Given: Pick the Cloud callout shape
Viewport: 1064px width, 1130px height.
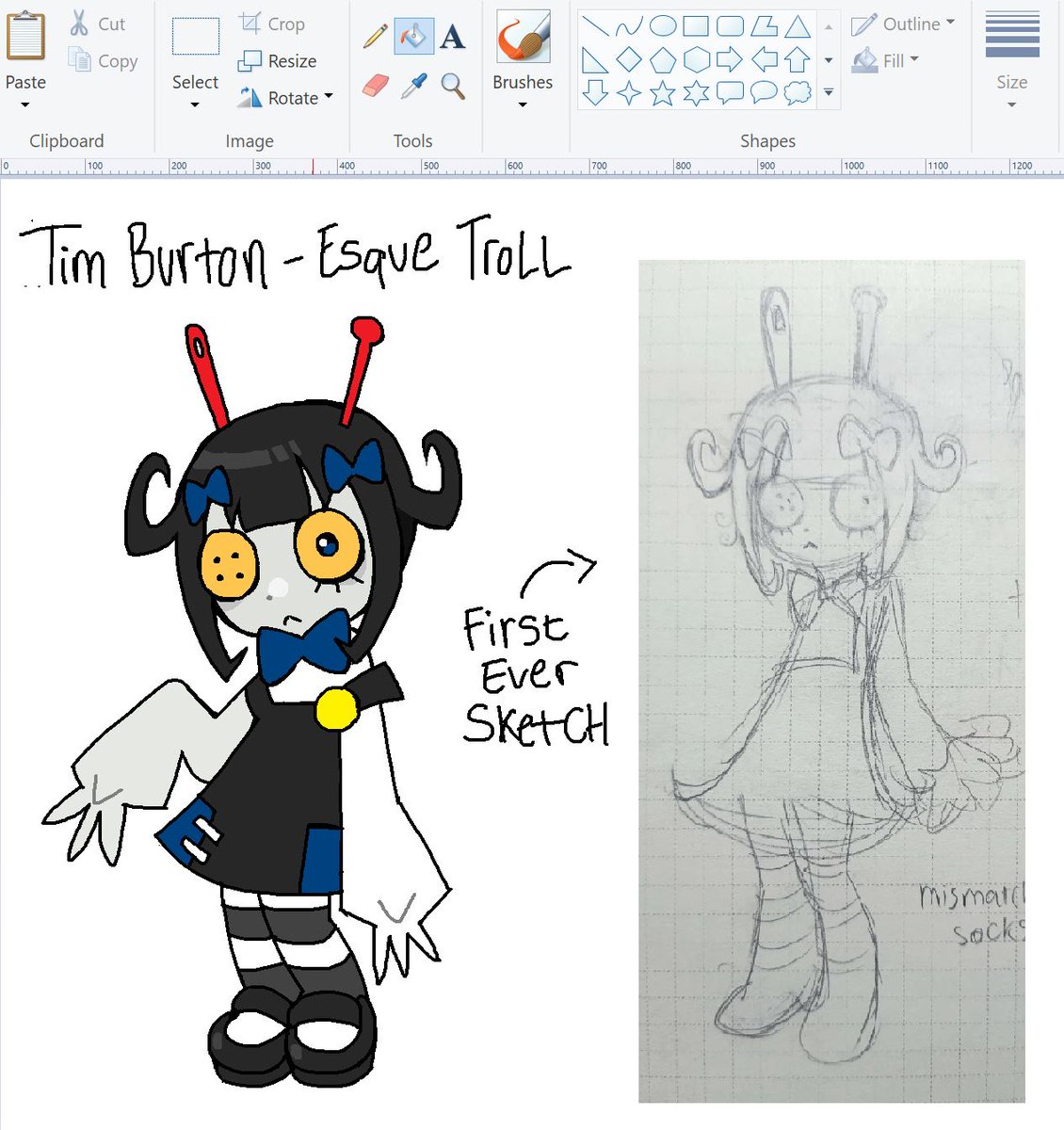Looking at the screenshot, I should coord(798,92).
